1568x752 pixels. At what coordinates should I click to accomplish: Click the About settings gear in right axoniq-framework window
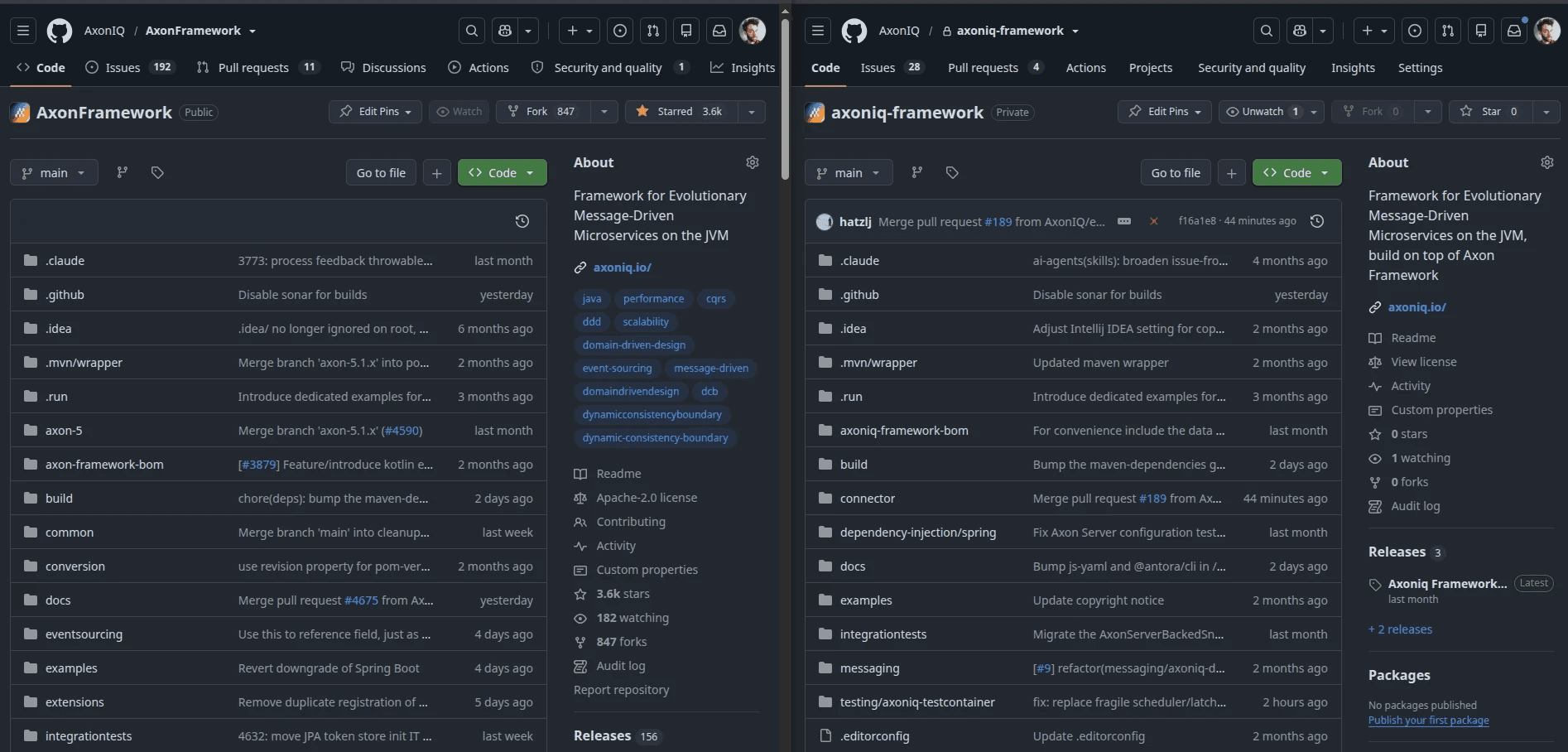coord(1547,162)
